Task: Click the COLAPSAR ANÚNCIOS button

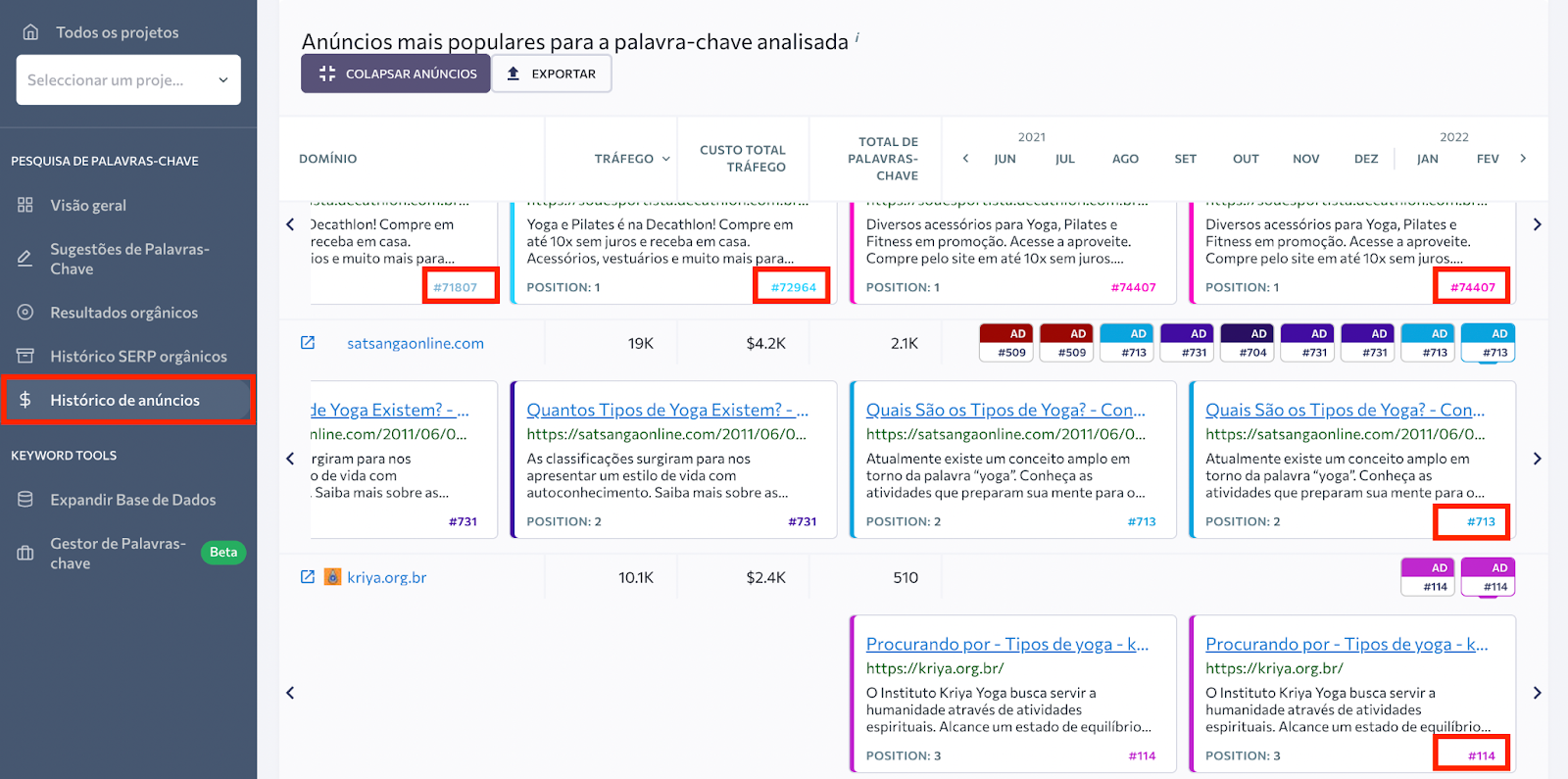Action: tap(395, 73)
